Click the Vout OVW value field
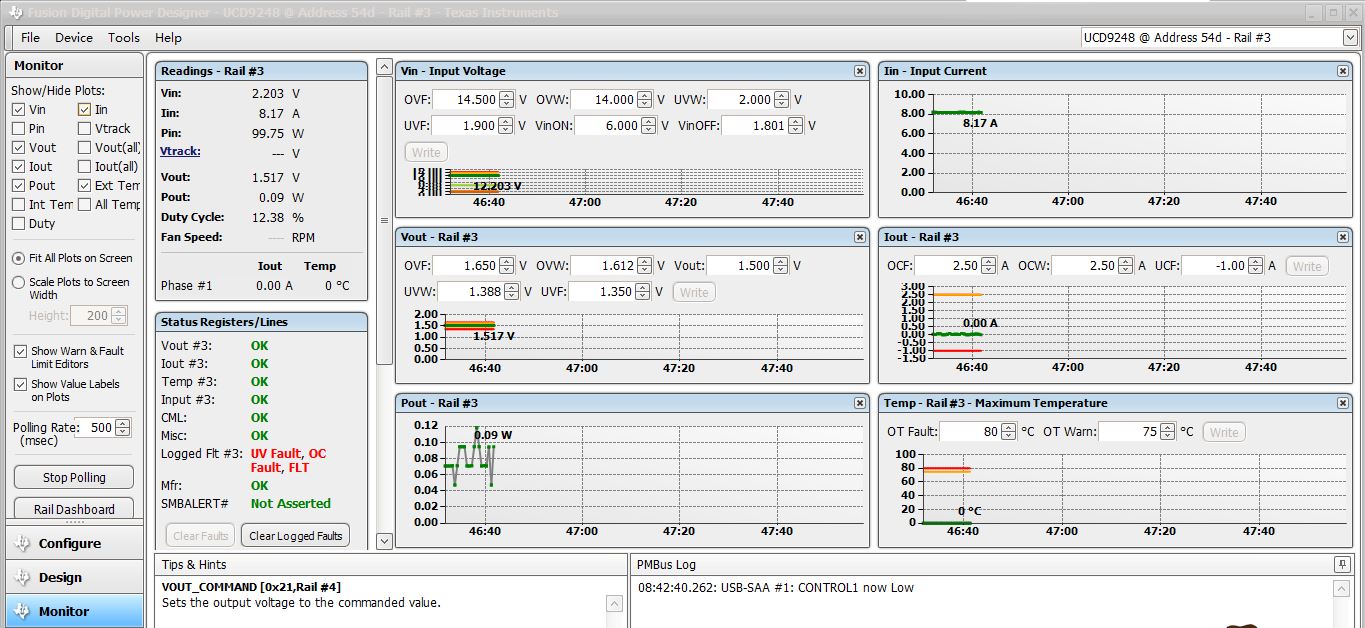 (x=604, y=266)
